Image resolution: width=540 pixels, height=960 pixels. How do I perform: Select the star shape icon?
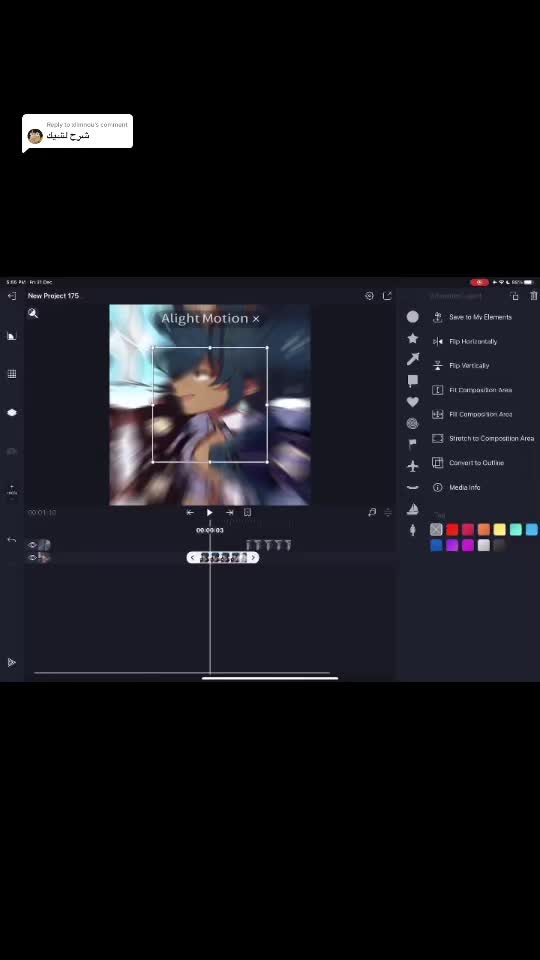point(413,339)
